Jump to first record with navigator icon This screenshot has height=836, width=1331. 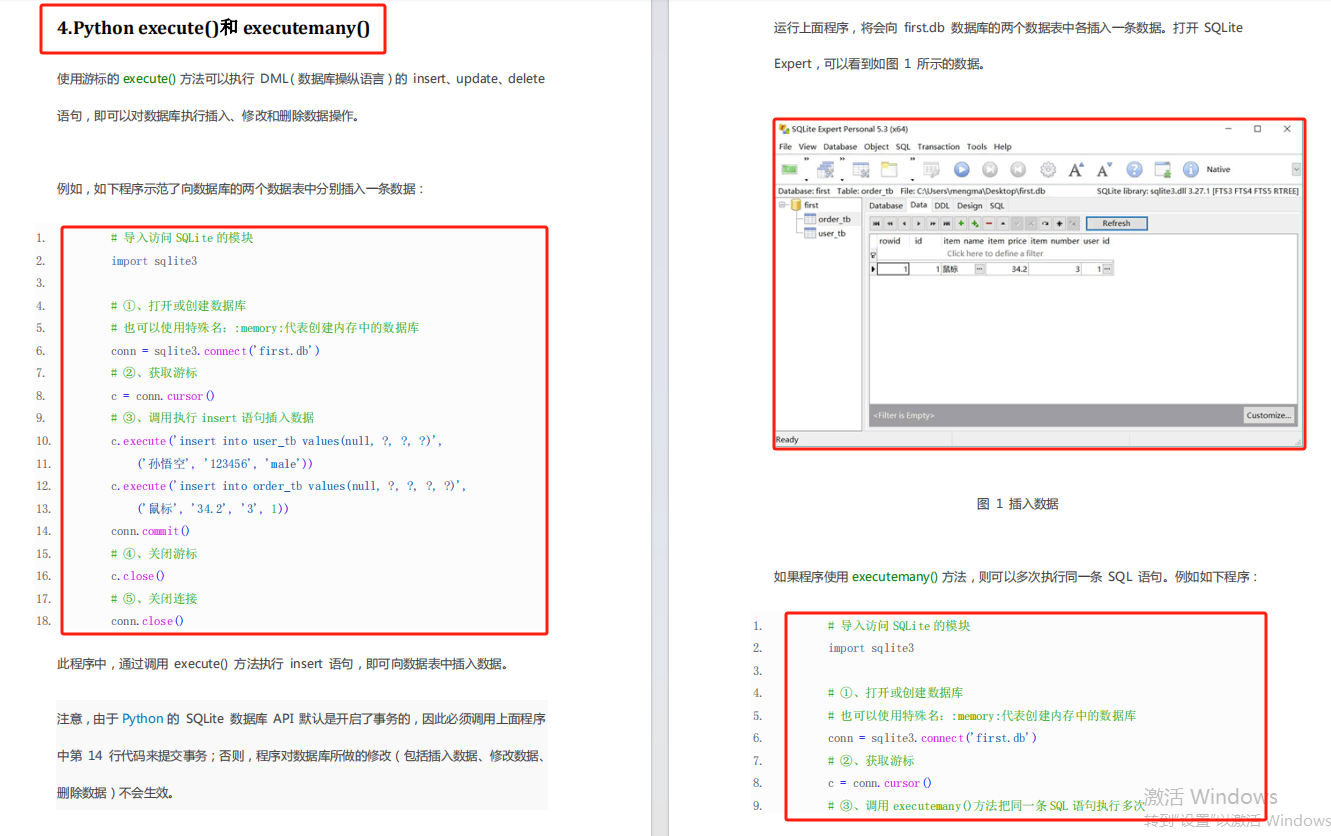(876, 223)
